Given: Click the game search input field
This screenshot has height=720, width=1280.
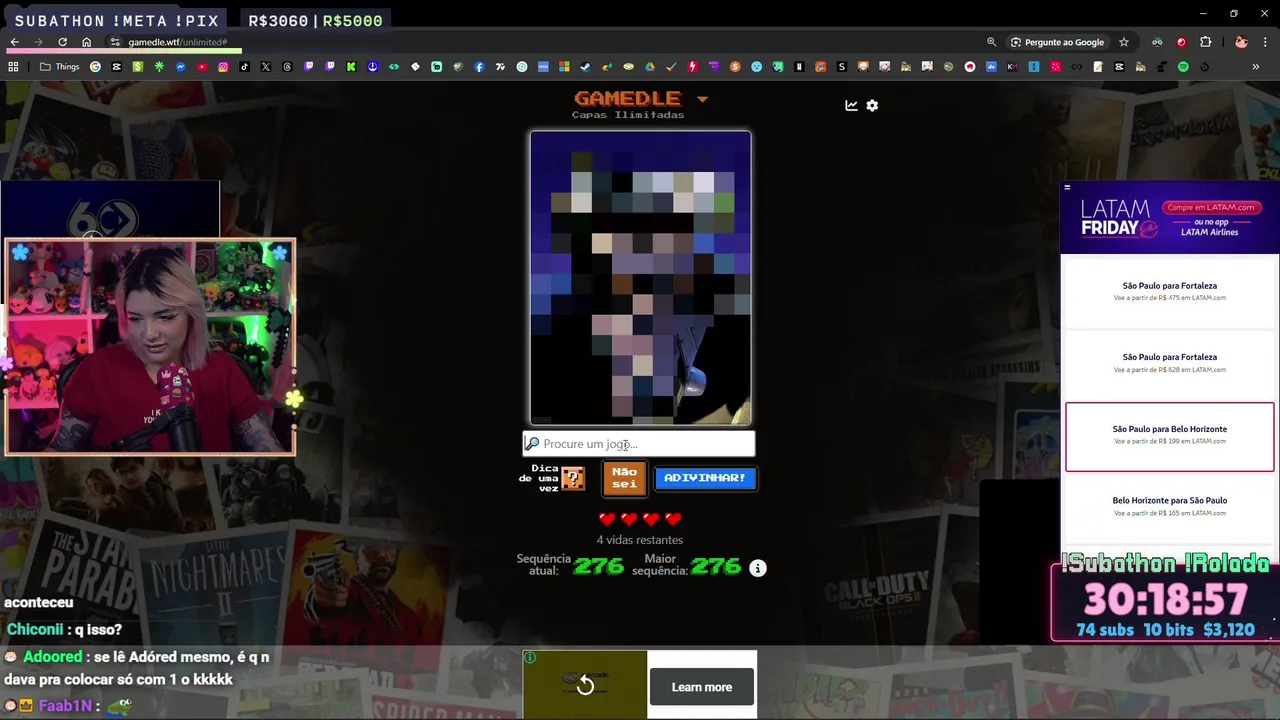Looking at the screenshot, I should pyautogui.click(x=639, y=443).
